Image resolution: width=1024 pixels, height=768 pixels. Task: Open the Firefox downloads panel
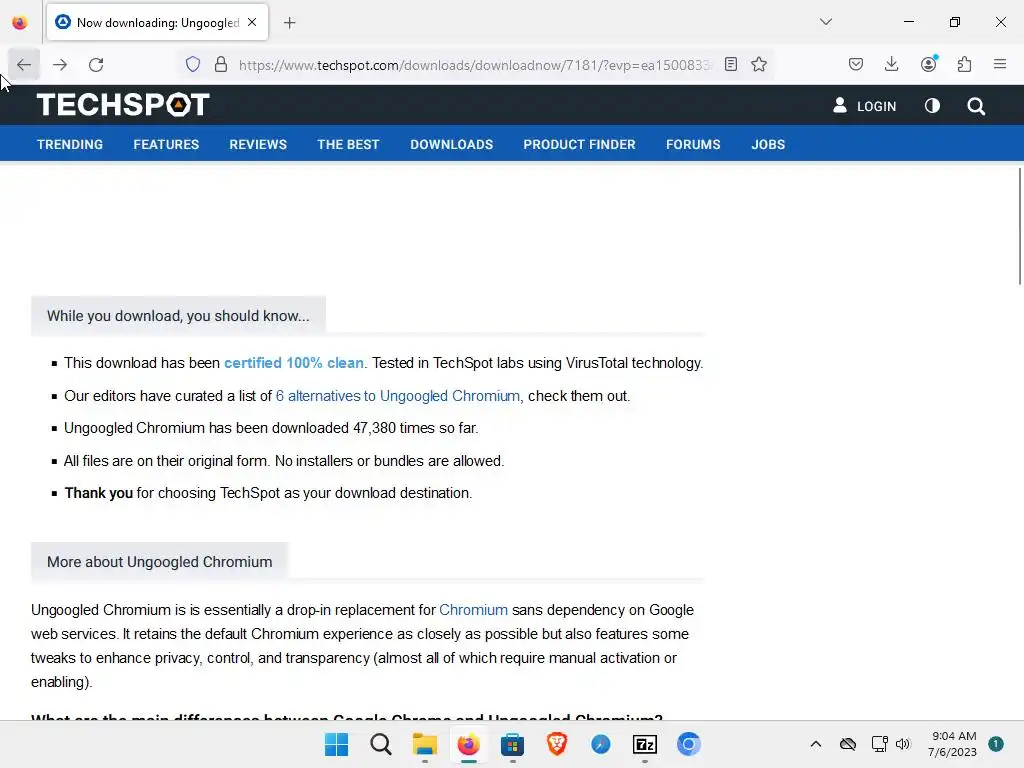(891, 65)
